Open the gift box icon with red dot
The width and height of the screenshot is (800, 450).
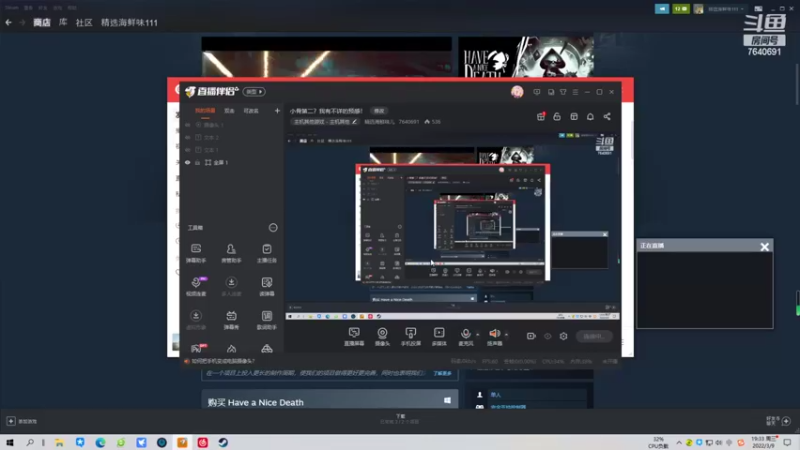tap(541, 116)
